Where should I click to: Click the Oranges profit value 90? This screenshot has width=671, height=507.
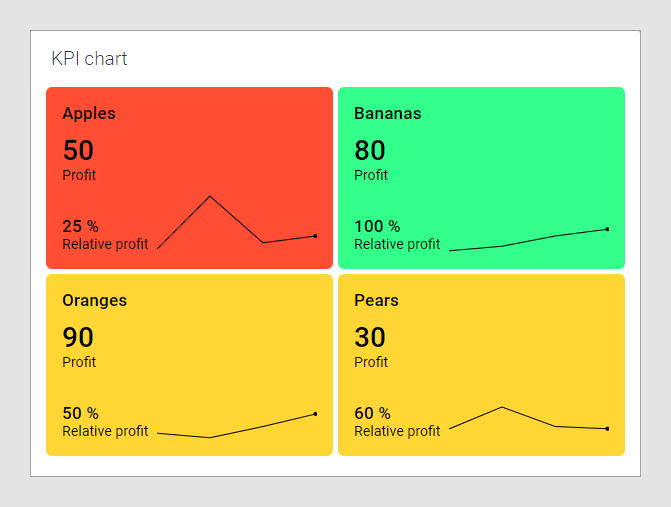(78, 338)
